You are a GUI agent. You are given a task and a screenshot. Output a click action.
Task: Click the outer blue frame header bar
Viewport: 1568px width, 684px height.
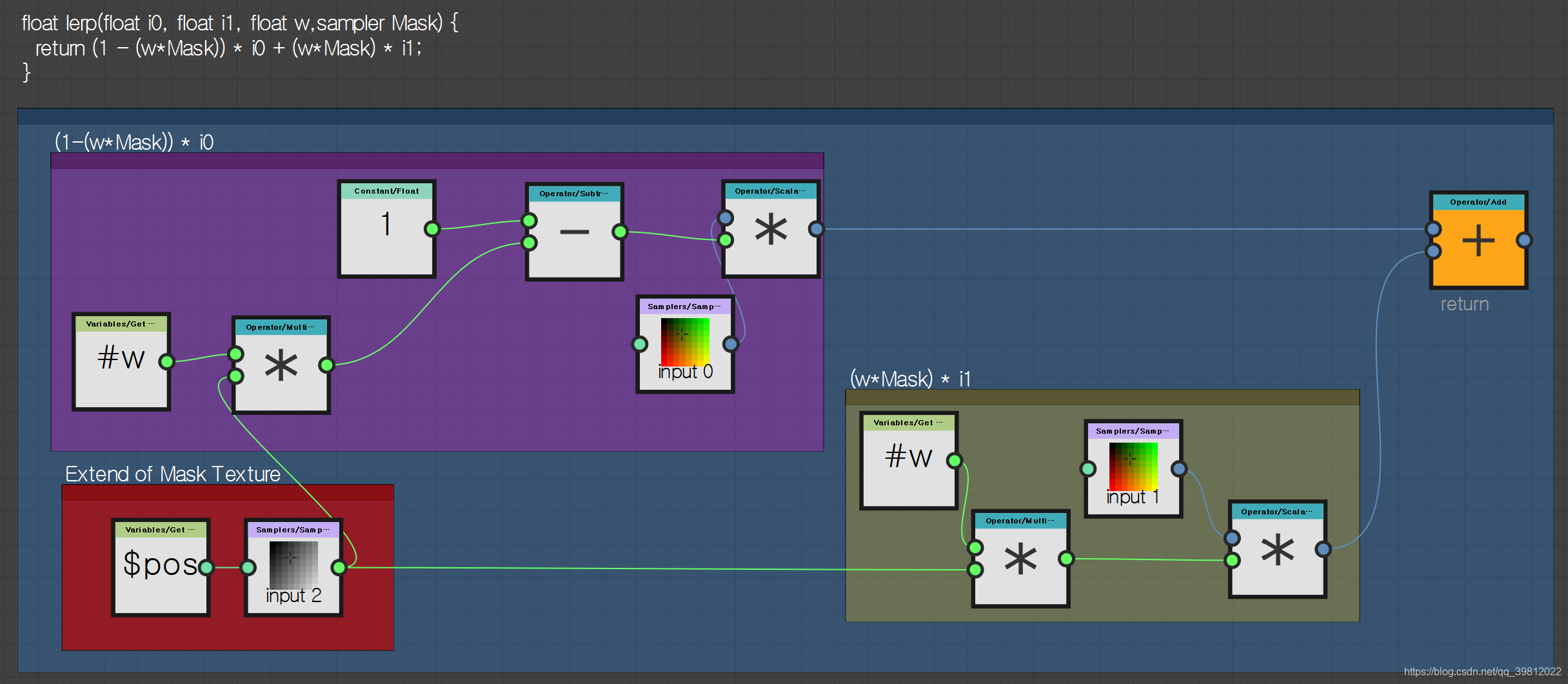tap(785, 116)
